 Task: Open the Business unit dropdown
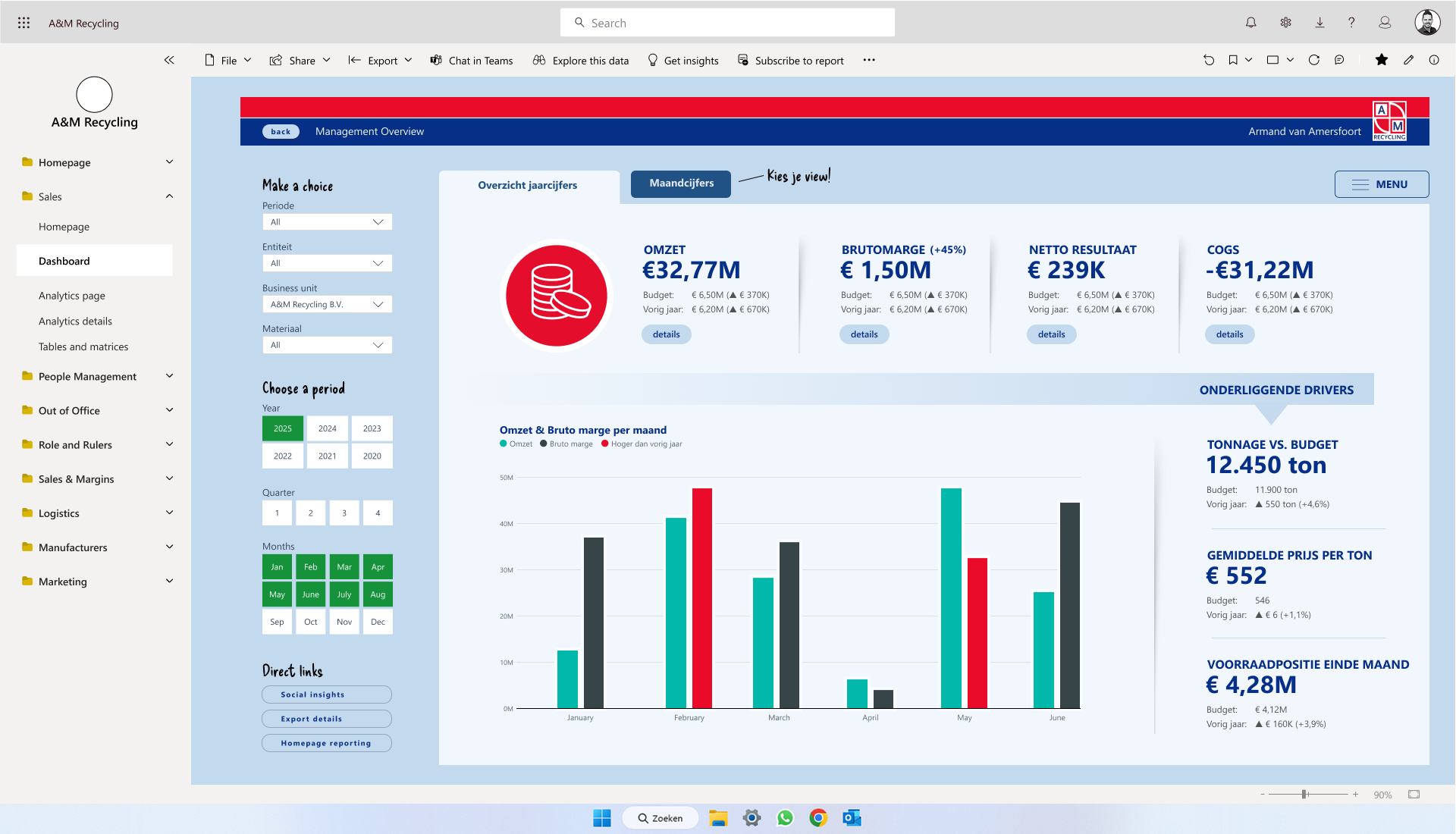tap(328, 304)
